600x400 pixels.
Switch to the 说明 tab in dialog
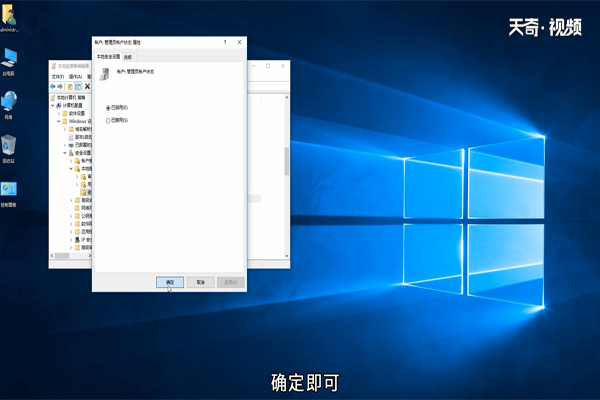coord(128,57)
